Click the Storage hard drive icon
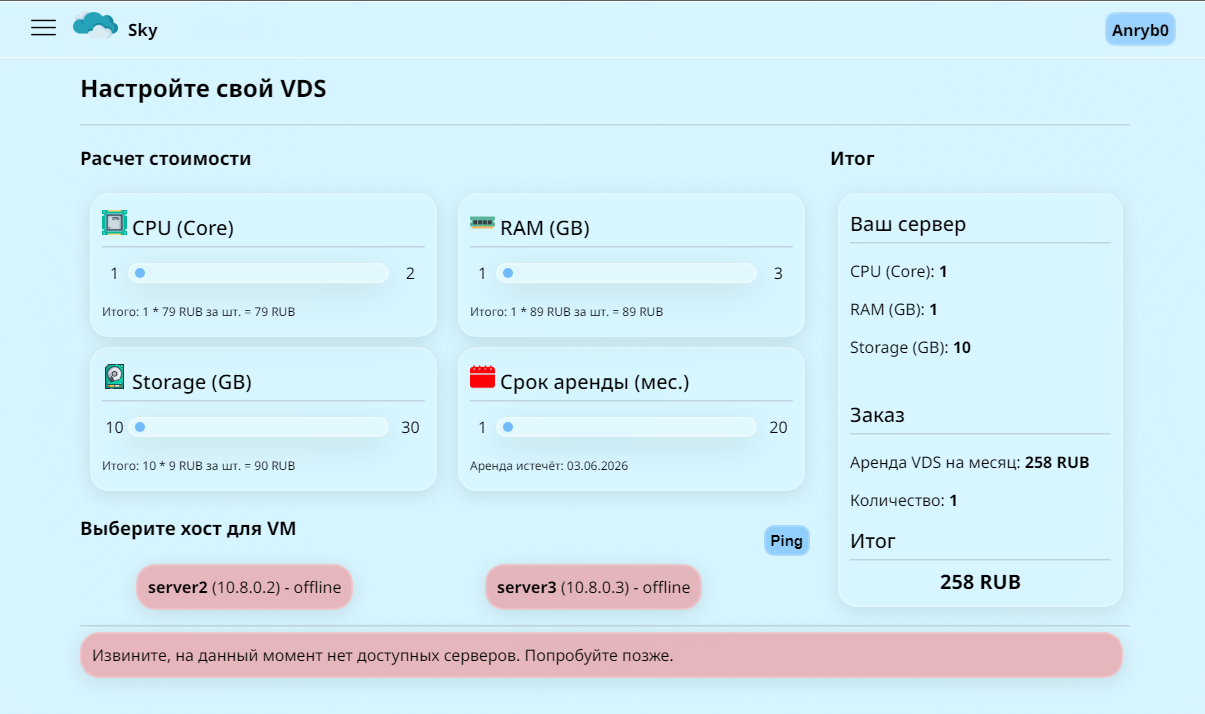The image size is (1205, 714). click(115, 377)
